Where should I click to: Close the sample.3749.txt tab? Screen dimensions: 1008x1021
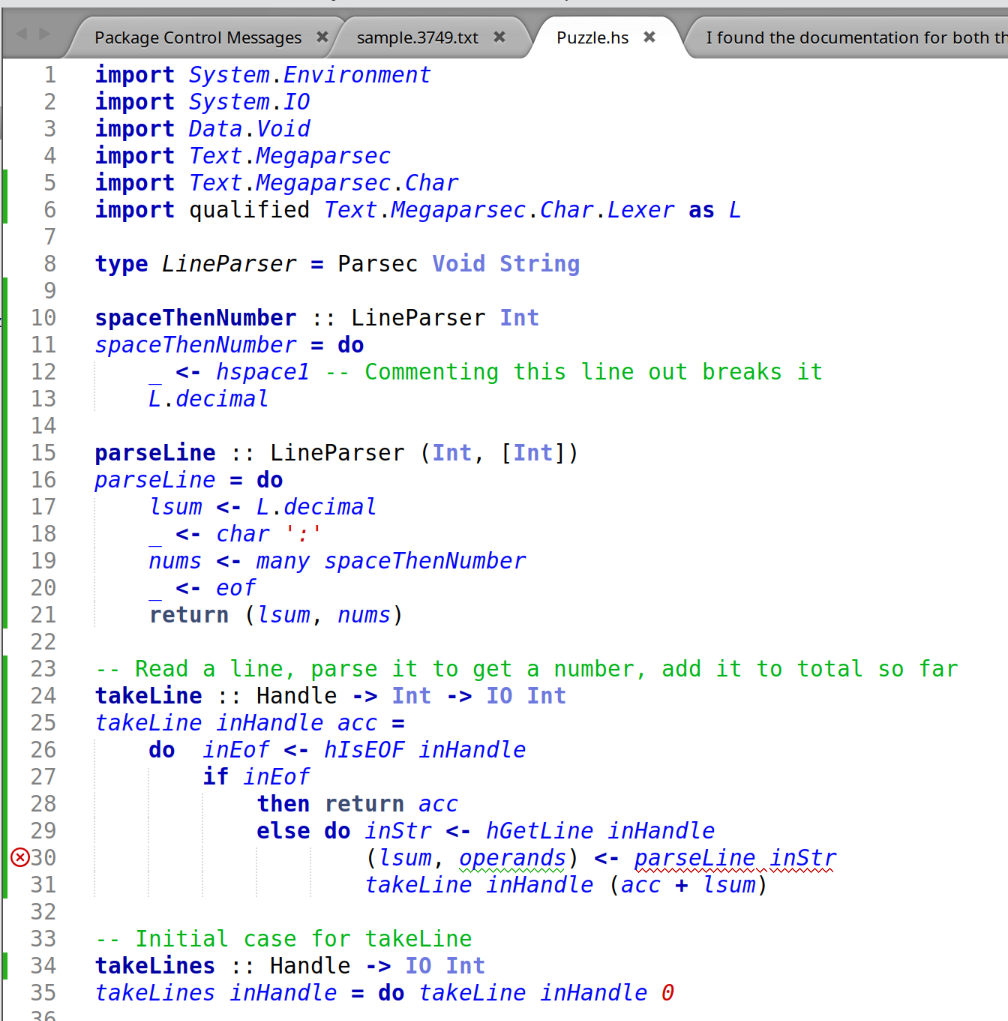[499, 37]
